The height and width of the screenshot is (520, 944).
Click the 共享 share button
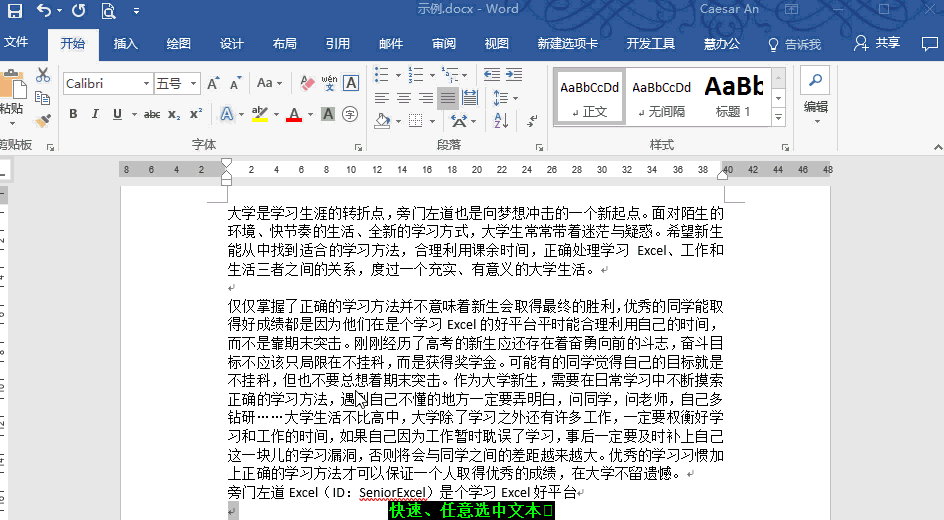(877, 43)
